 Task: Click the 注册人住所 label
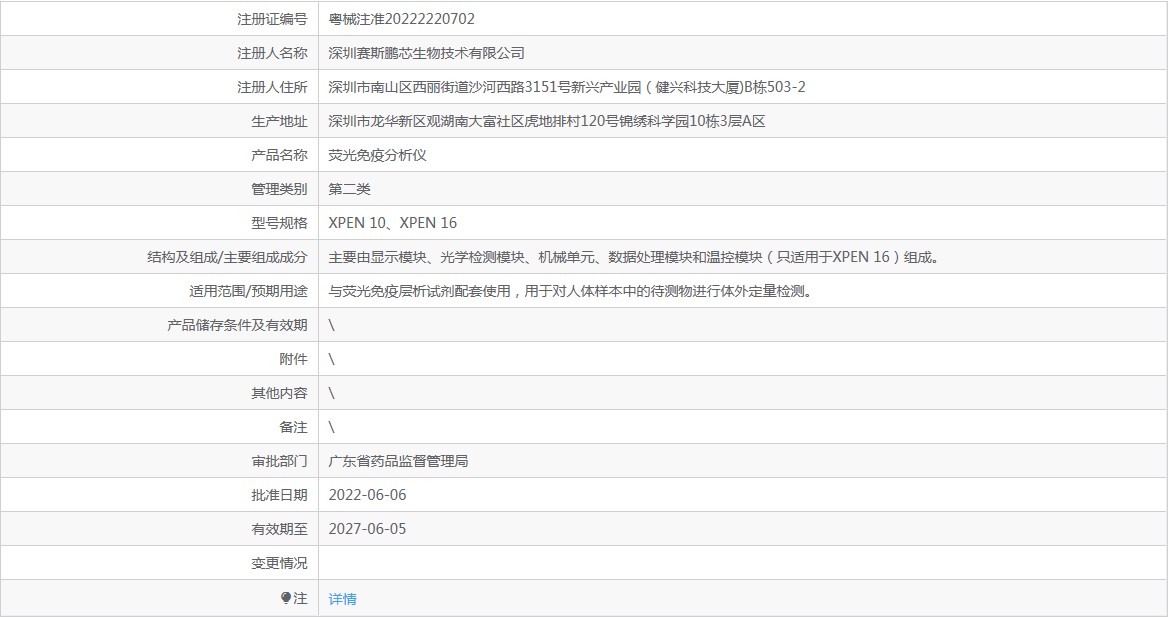click(x=272, y=87)
